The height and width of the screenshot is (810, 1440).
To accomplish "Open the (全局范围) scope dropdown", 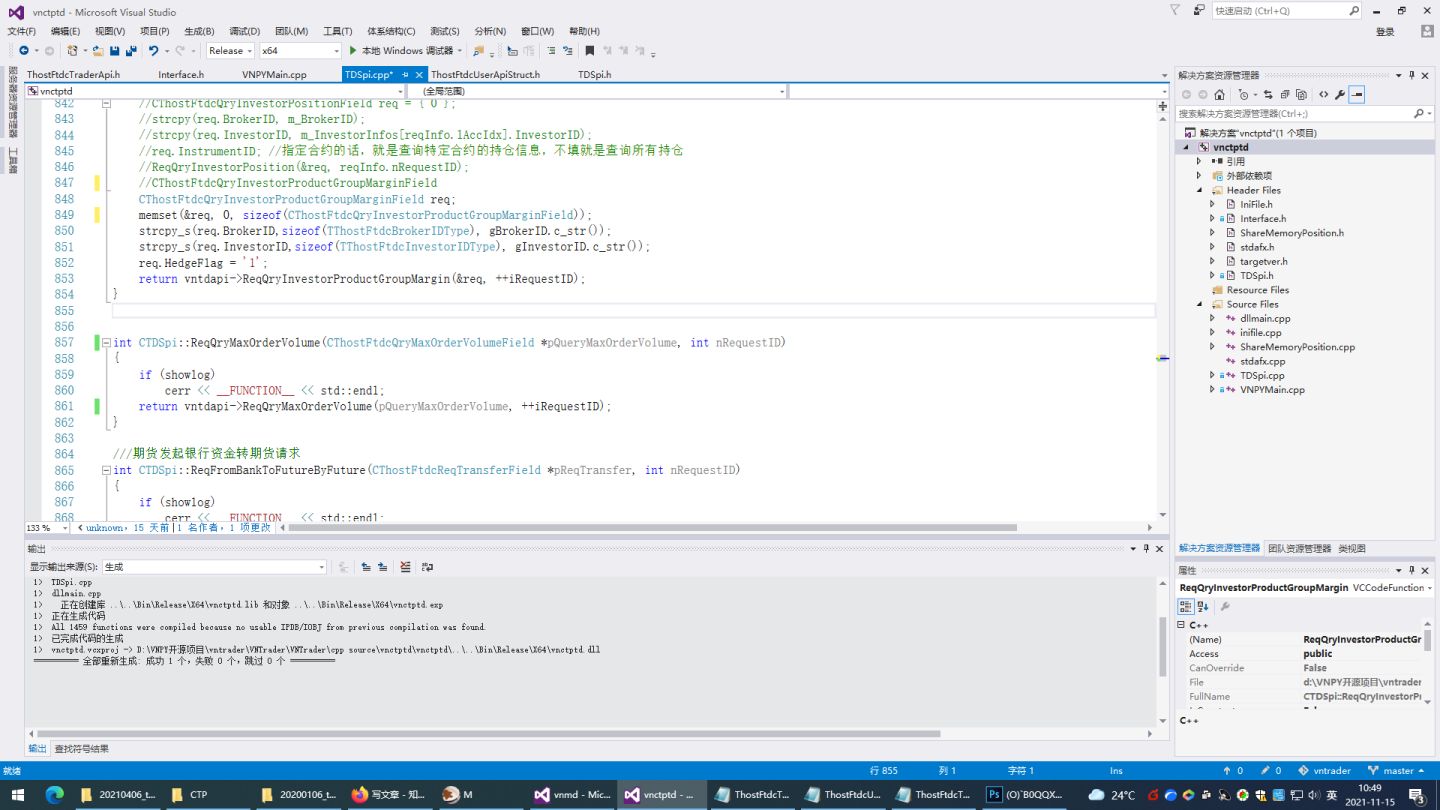I will 597,91.
